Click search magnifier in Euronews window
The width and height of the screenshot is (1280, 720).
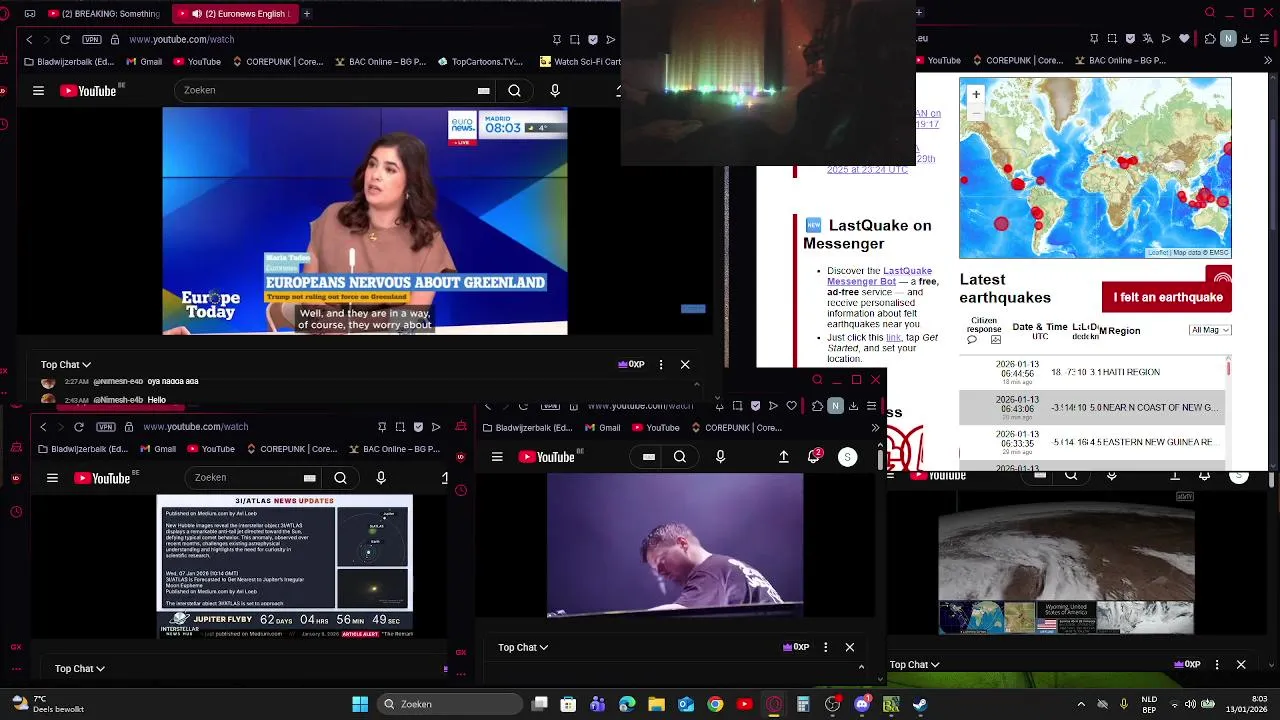click(x=514, y=91)
